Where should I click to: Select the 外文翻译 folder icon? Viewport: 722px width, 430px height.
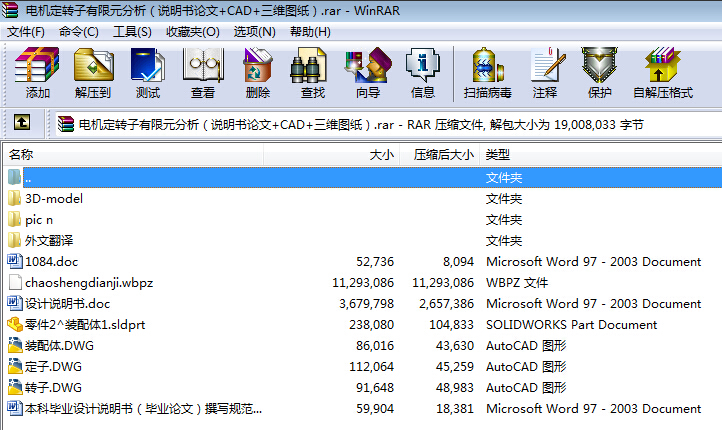tap(14, 240)
